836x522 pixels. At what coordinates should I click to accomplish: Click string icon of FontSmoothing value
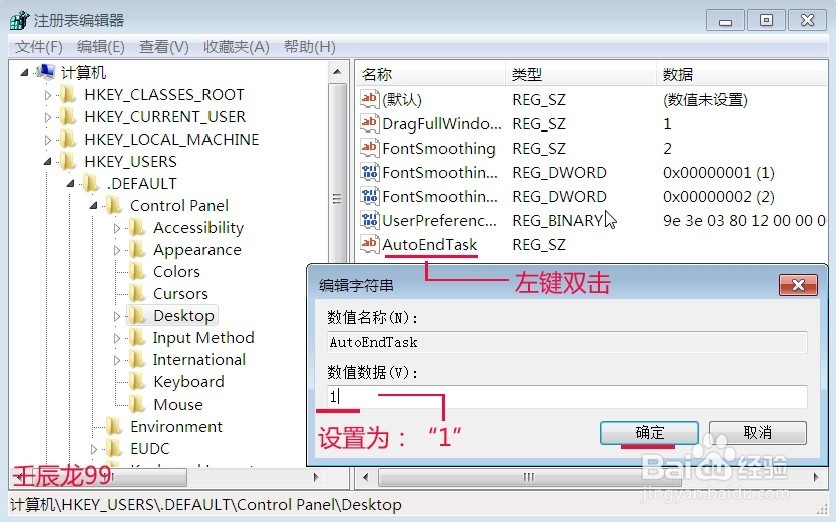tap(369, 148)
